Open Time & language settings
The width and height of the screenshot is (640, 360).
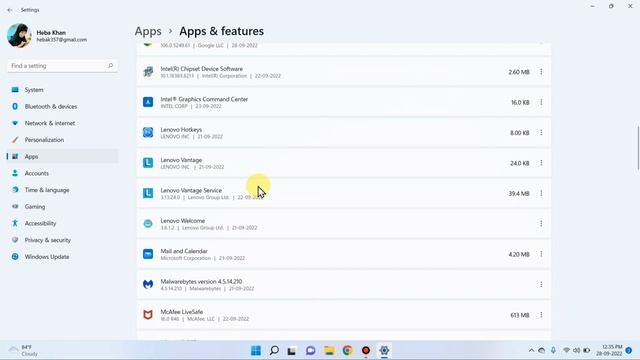(x=62, y=190)
